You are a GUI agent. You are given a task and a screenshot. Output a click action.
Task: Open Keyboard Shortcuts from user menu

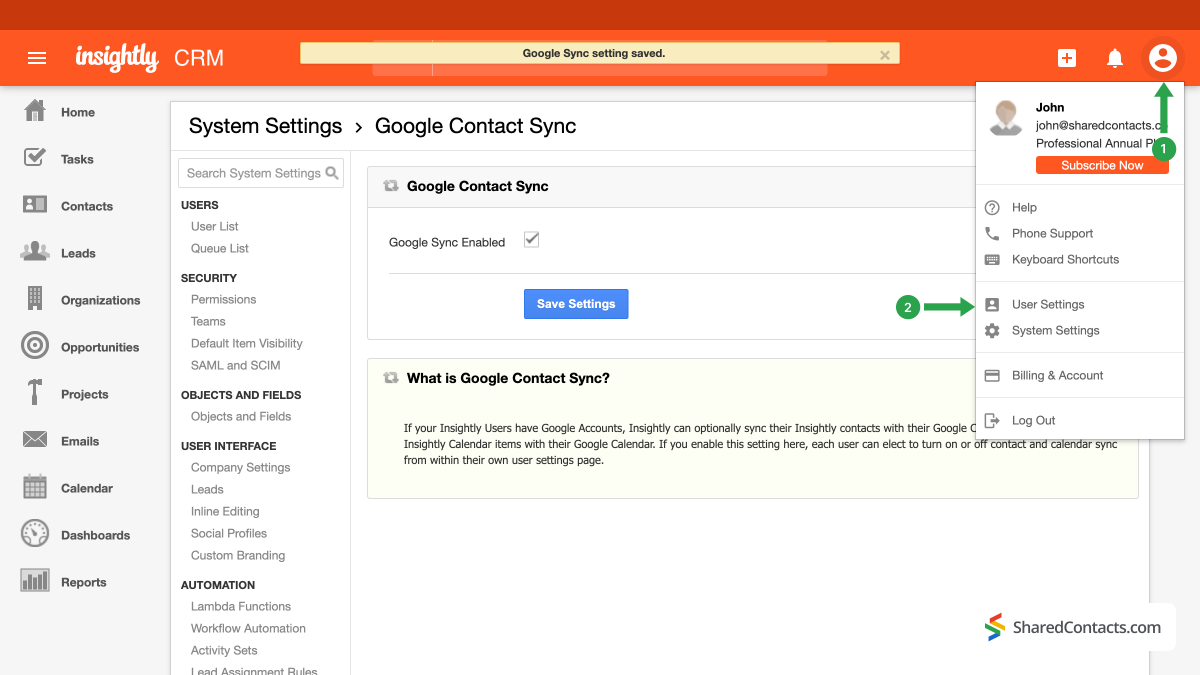1065,259
